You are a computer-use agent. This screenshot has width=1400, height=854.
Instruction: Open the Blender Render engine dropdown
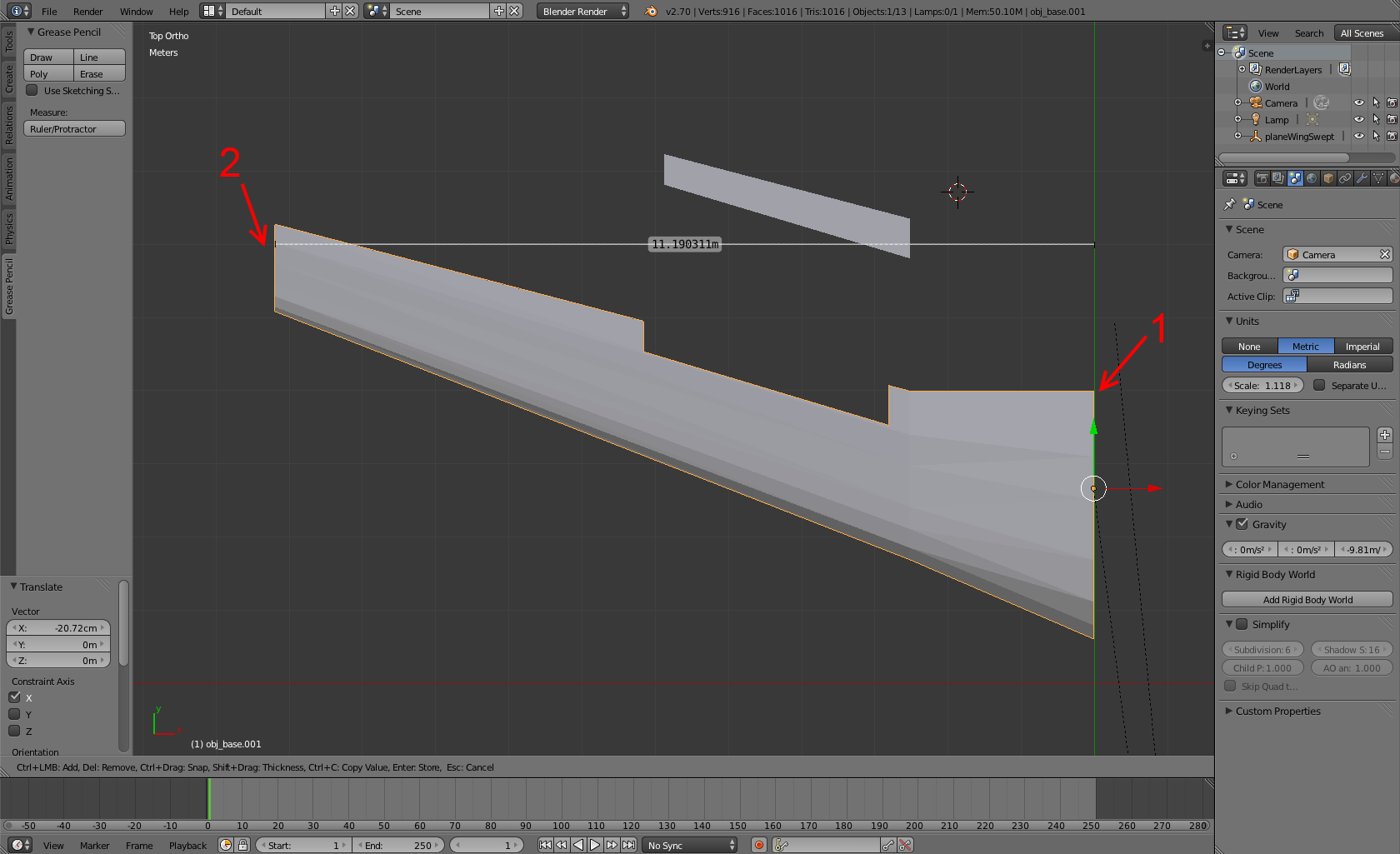(582, 11)
